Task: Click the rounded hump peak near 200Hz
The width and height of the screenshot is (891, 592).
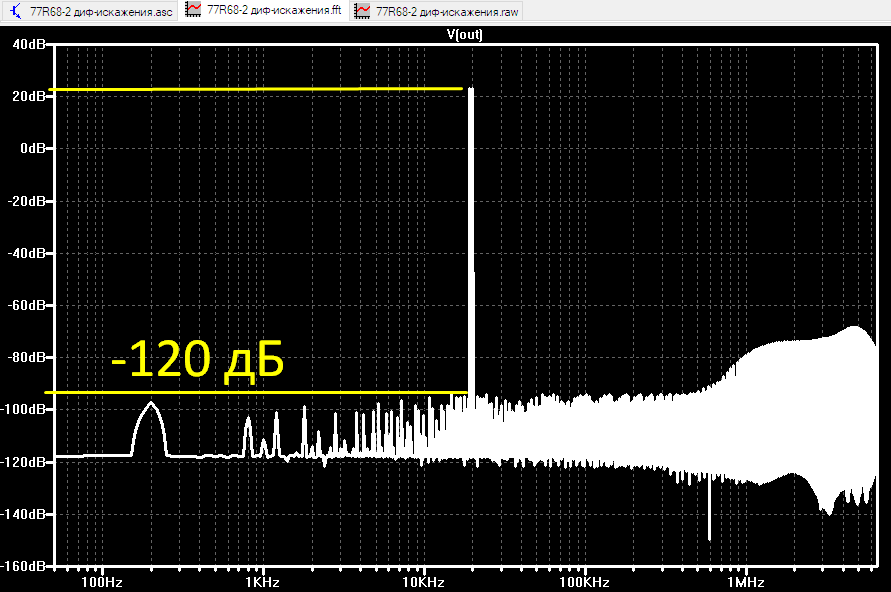Action: [x=151, y=404]
